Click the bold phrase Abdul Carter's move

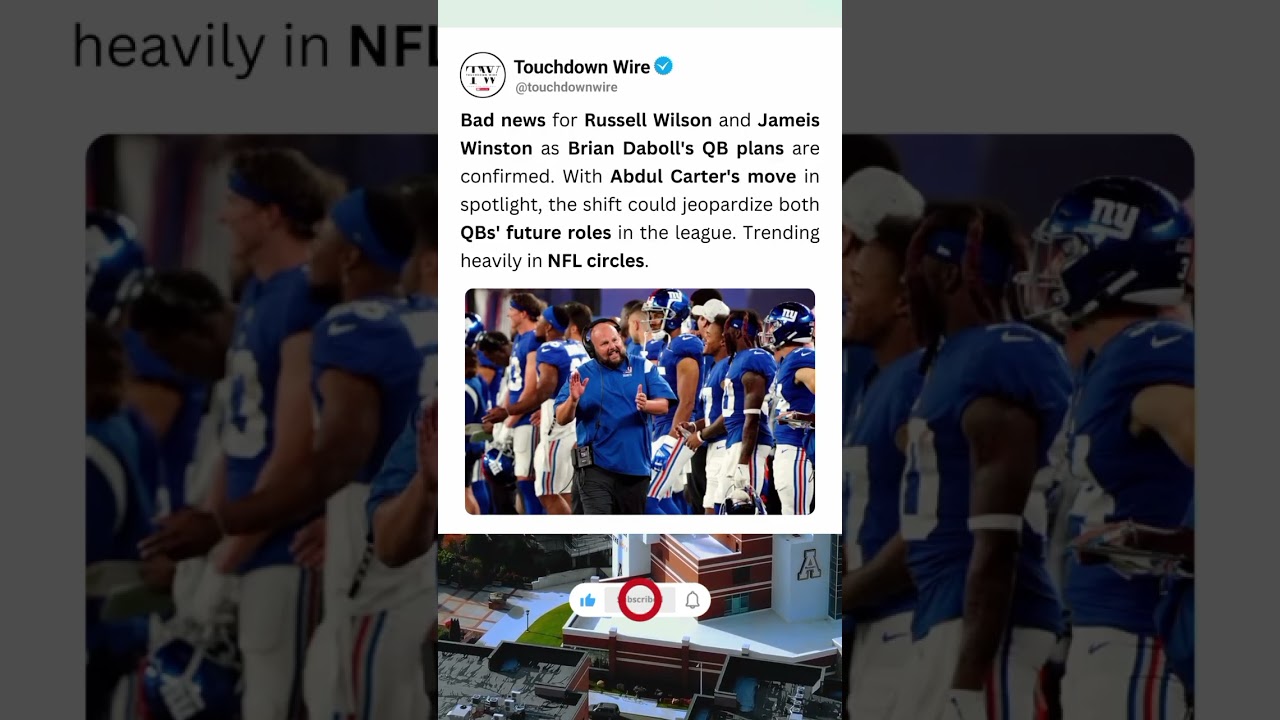tap(703, 176)
